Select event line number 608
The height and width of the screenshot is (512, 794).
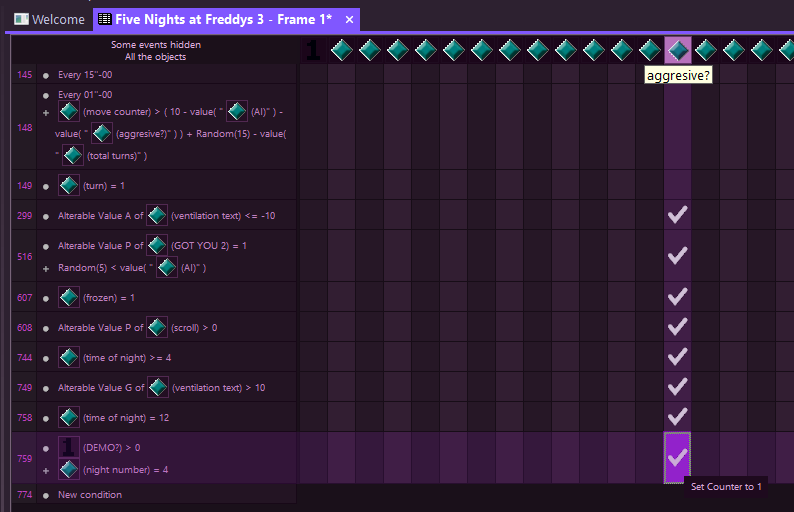[x=24, y=327]
